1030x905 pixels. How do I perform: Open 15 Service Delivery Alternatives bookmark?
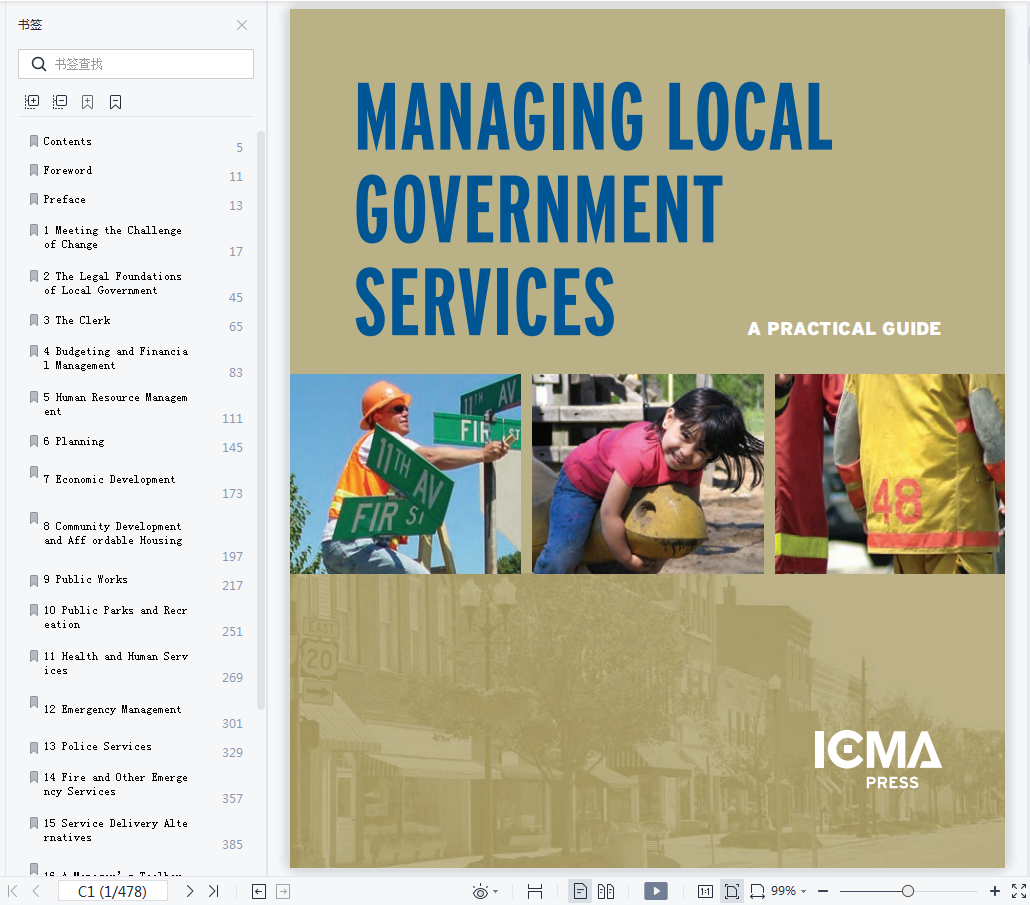[116, 830]
